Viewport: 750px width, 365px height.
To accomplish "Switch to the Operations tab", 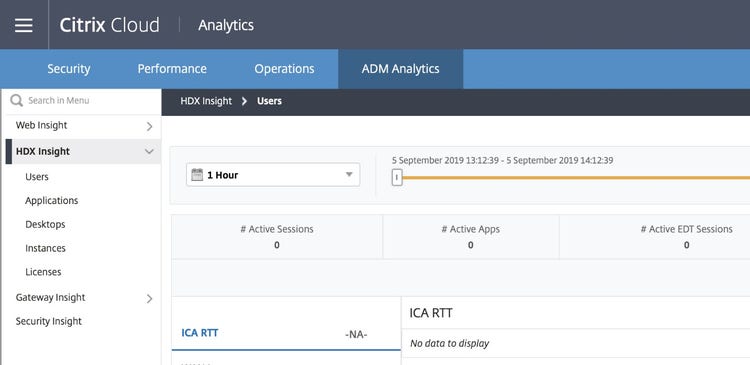I will [284, 69].
